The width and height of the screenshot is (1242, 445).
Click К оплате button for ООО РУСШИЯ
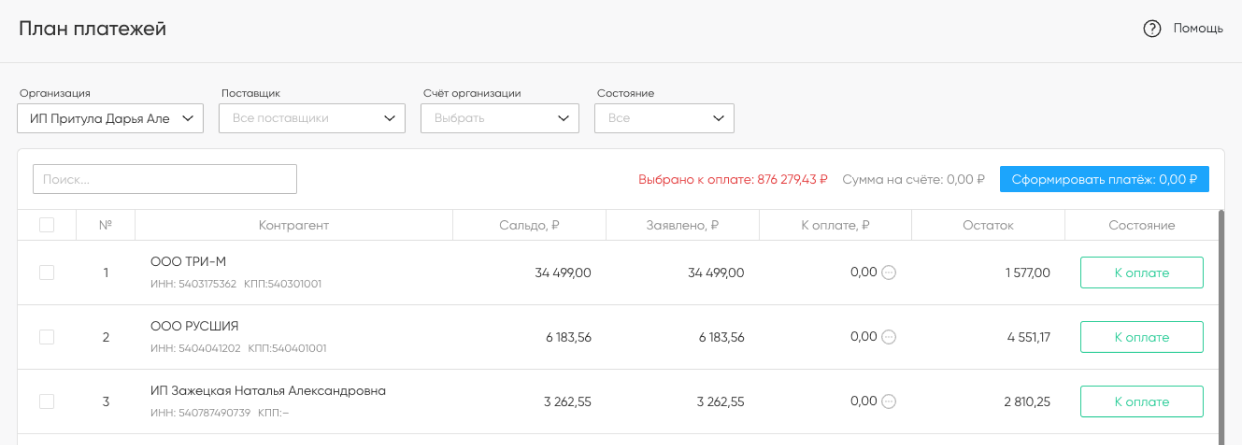tap(1141, 337)
